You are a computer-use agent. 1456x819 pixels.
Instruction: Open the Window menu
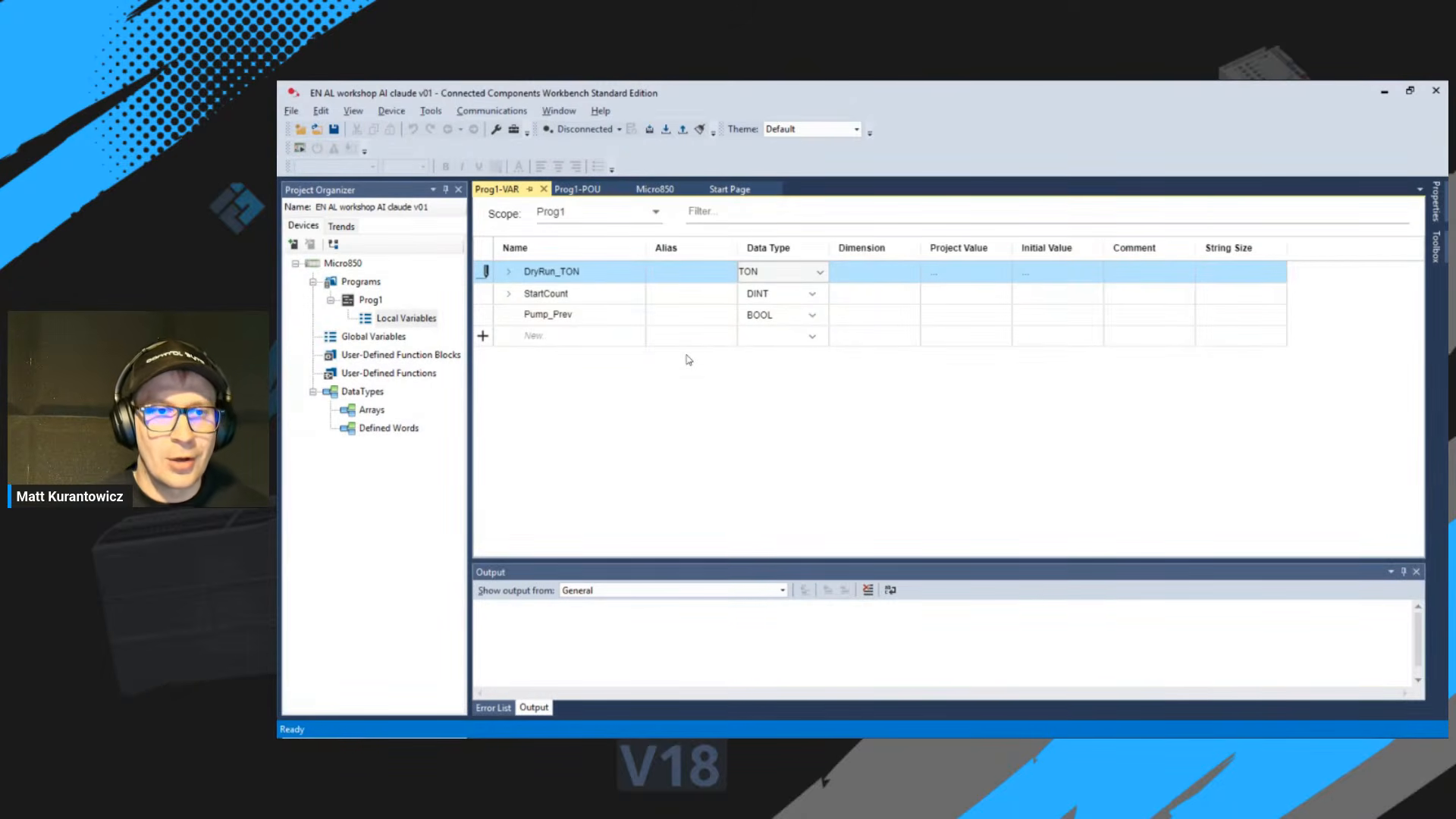[x=559, y=111]
